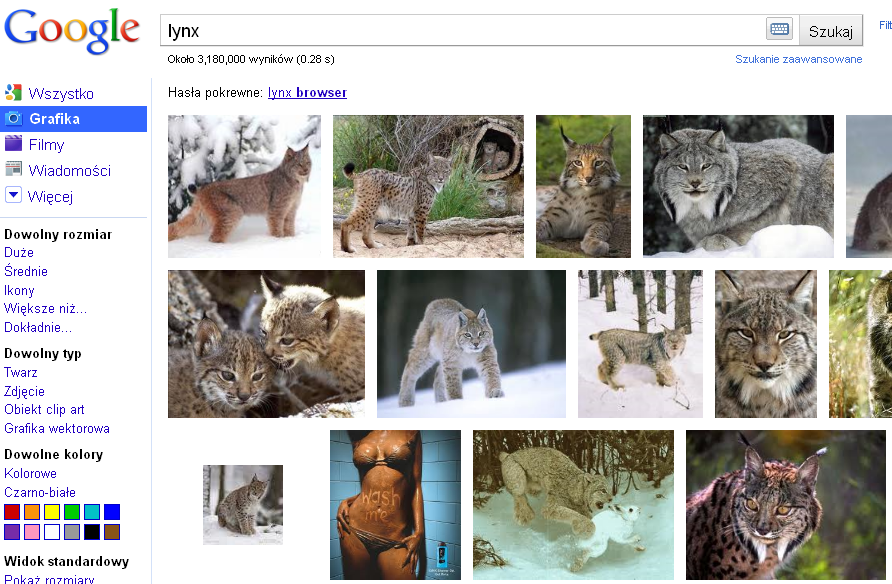Open the on-screen keyboard icon
The image size is (892, 584).
tap(779, 30)
